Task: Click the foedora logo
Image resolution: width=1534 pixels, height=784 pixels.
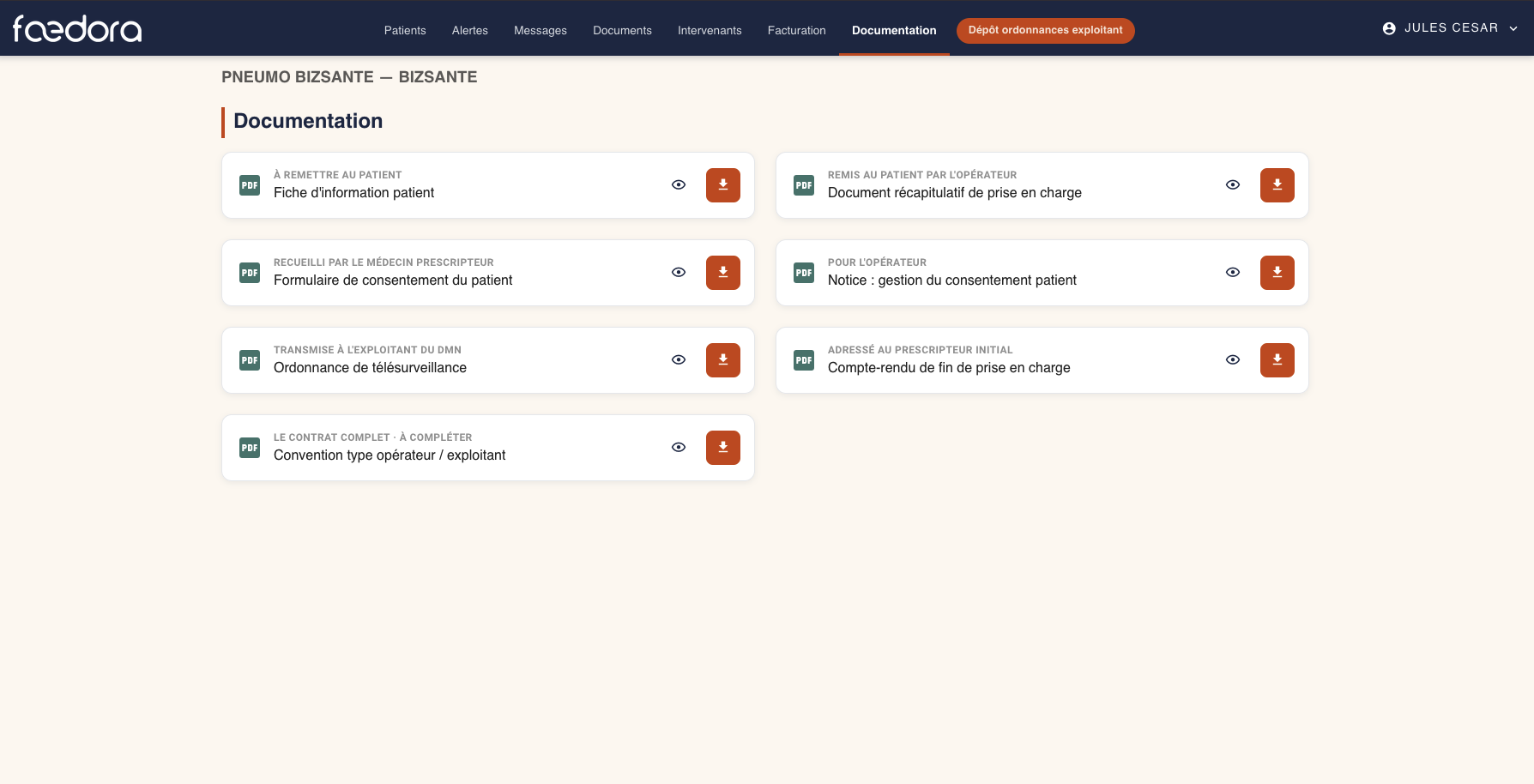Action: (x=77, y=29)
